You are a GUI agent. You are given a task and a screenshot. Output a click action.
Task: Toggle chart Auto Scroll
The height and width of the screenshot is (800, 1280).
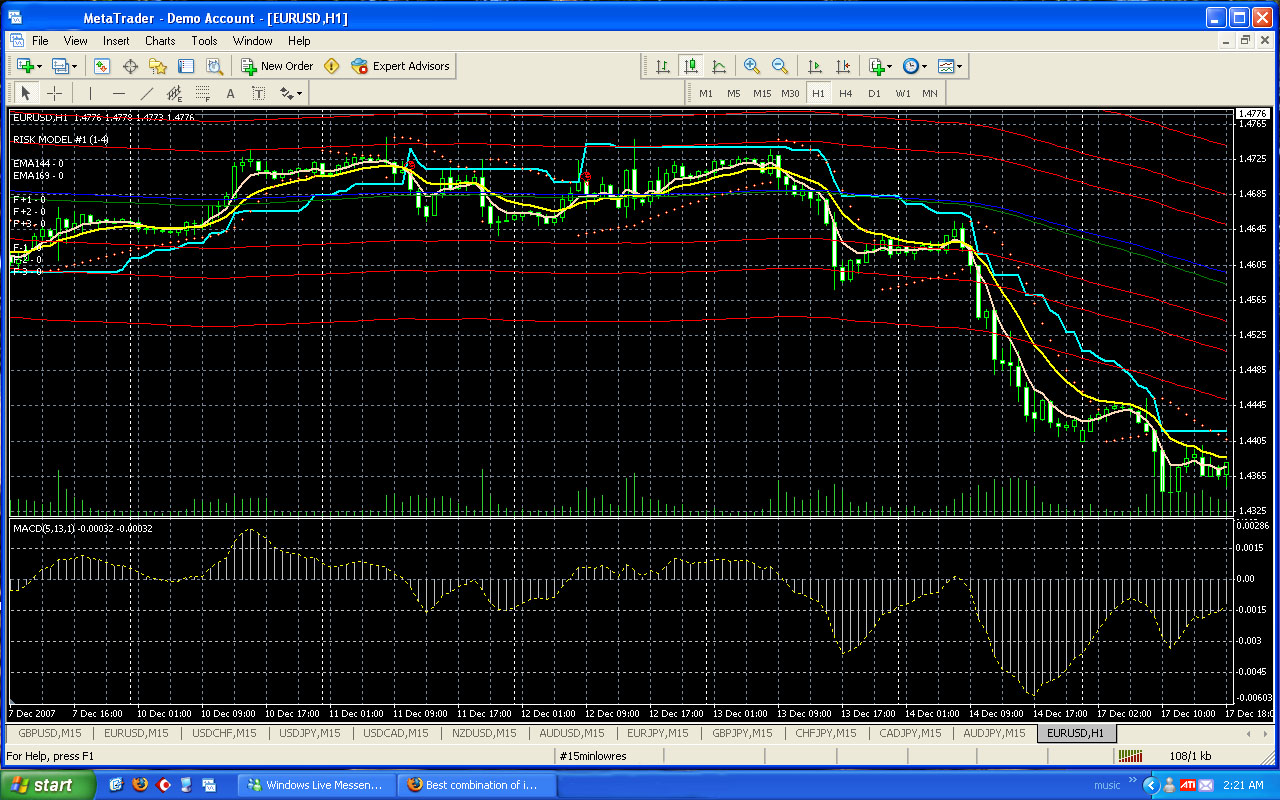pos(815,66)
